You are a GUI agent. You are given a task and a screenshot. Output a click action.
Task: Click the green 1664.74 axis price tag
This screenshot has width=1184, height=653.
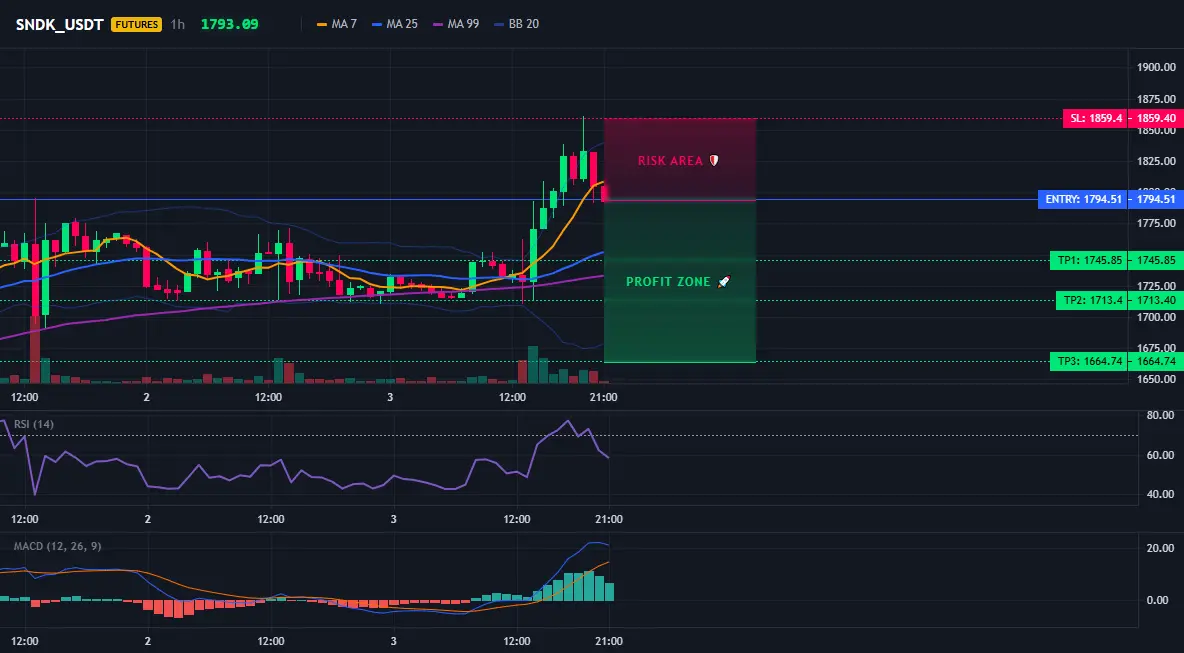tap(1157, 362)
